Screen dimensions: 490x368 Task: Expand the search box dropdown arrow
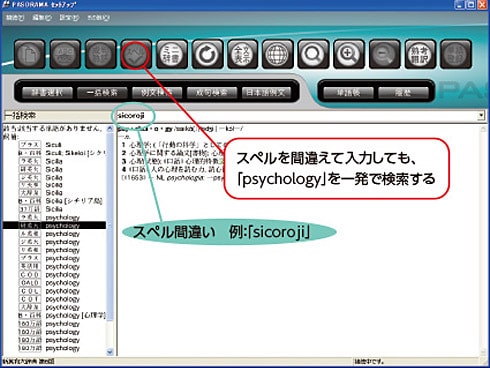(481, 116)
